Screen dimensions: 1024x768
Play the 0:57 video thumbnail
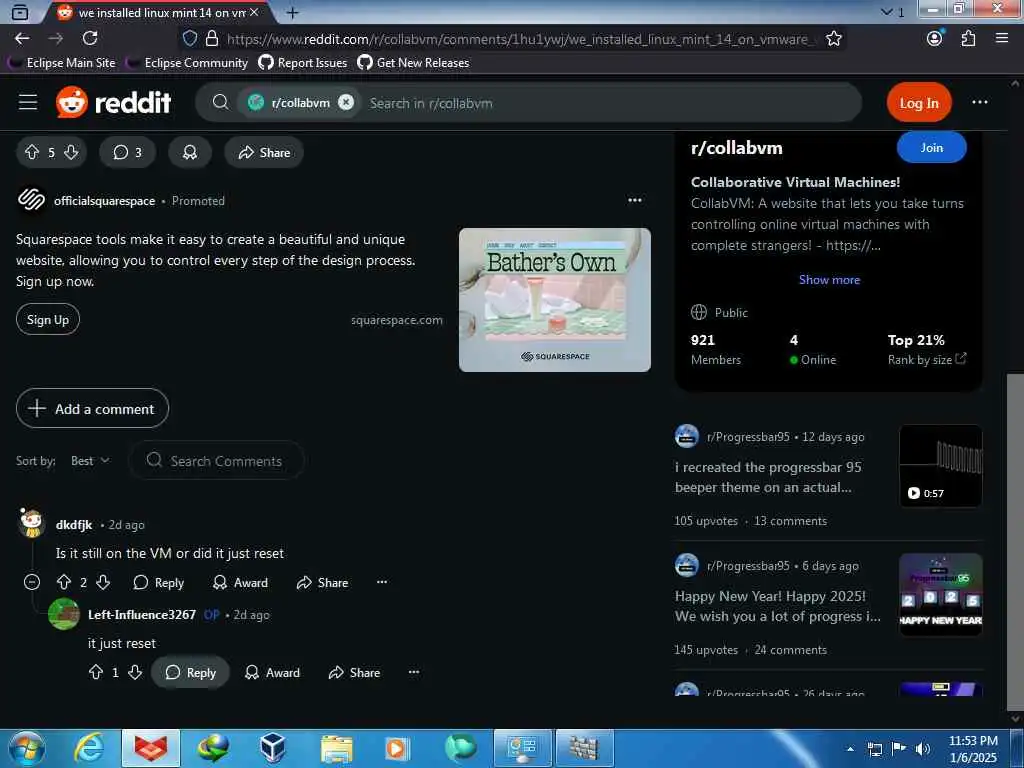pyautogui.click(x=940, y=466)
